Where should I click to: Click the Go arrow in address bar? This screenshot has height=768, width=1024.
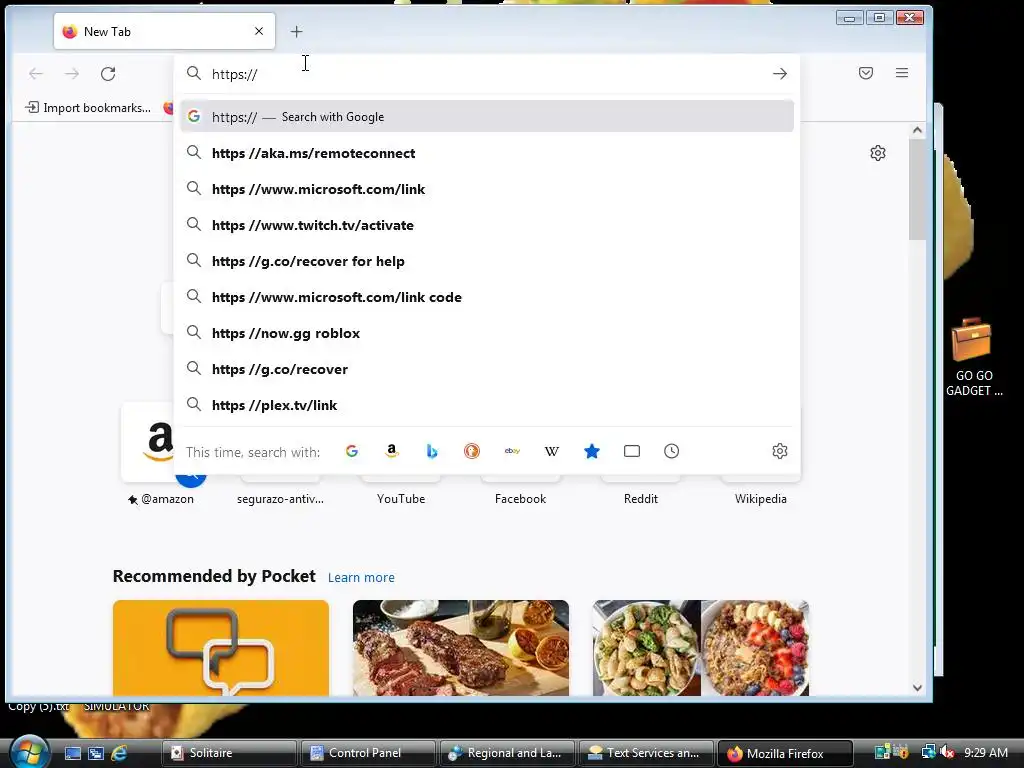[x=780, y=74]
